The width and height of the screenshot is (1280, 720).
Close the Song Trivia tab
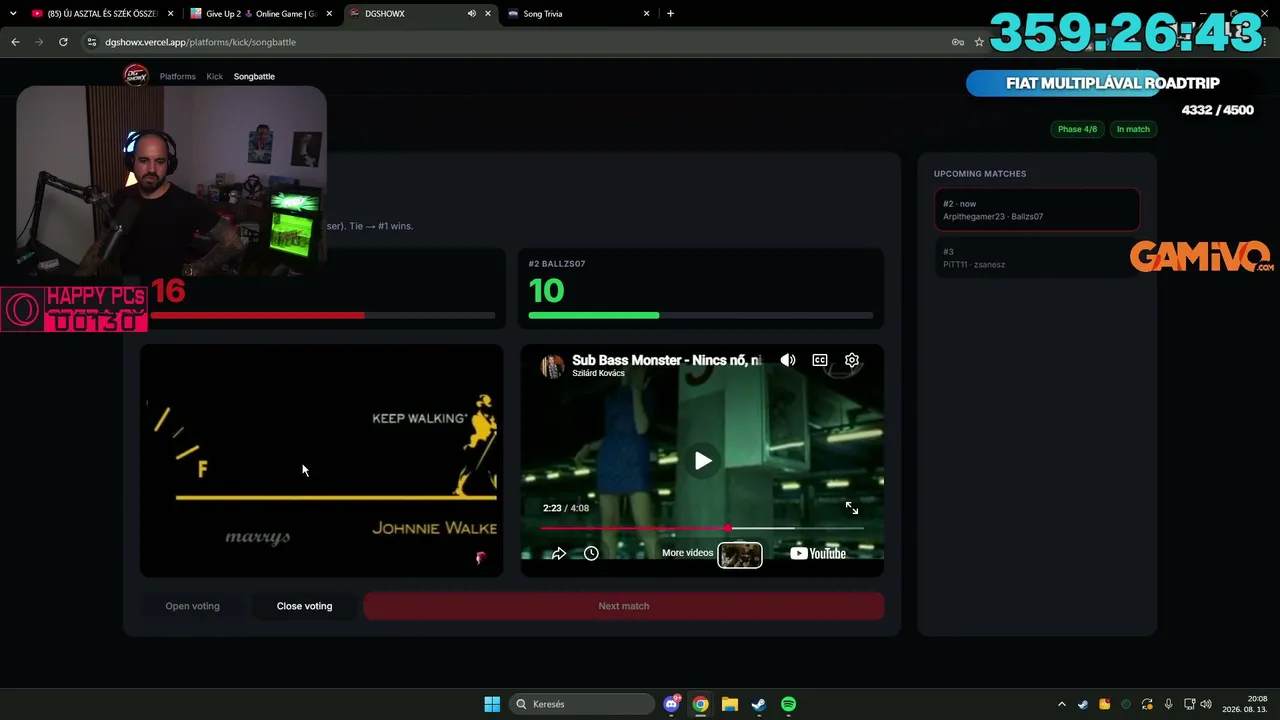pos(647,14)
